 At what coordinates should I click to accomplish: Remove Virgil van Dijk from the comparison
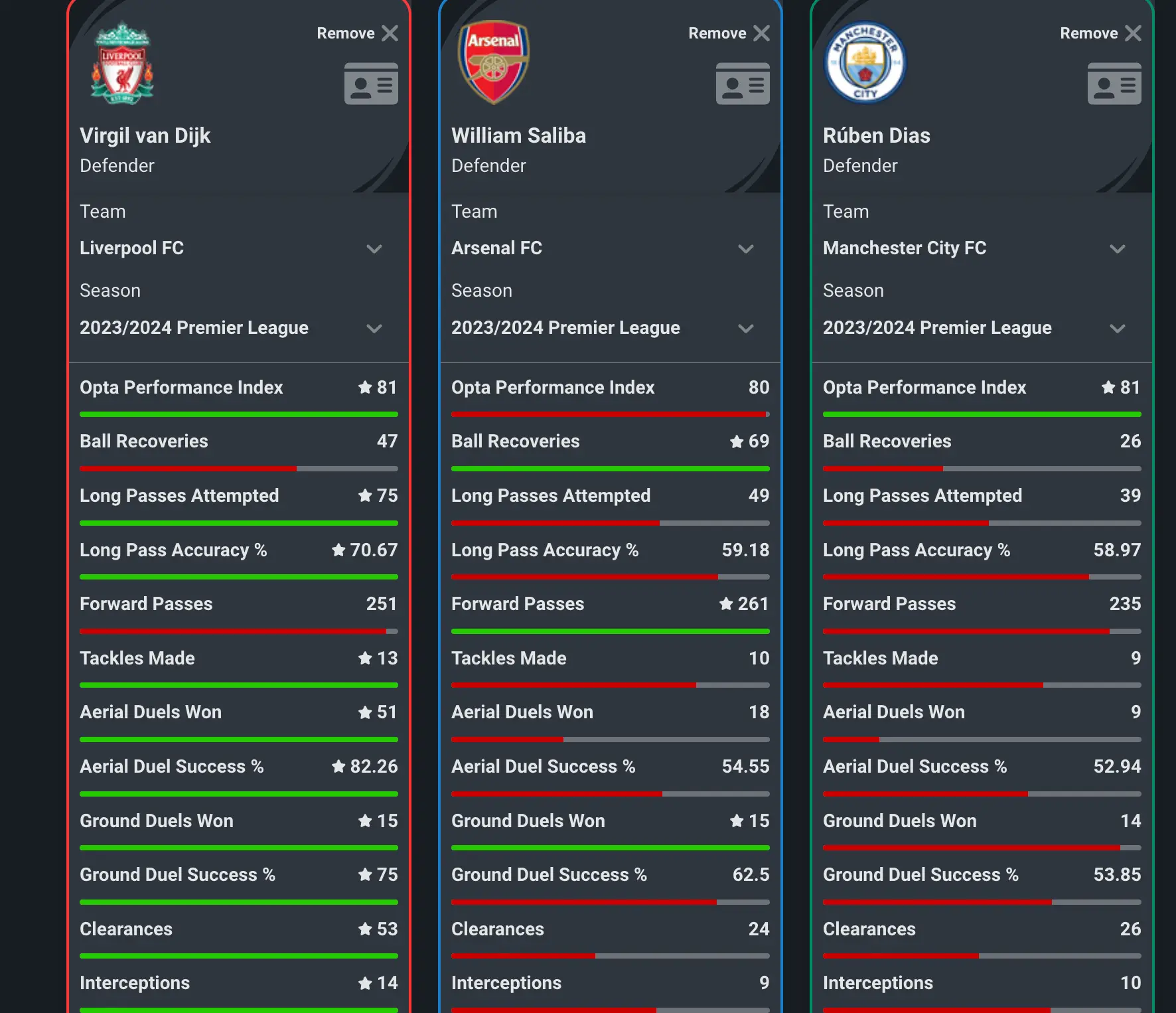click(390, 33)
